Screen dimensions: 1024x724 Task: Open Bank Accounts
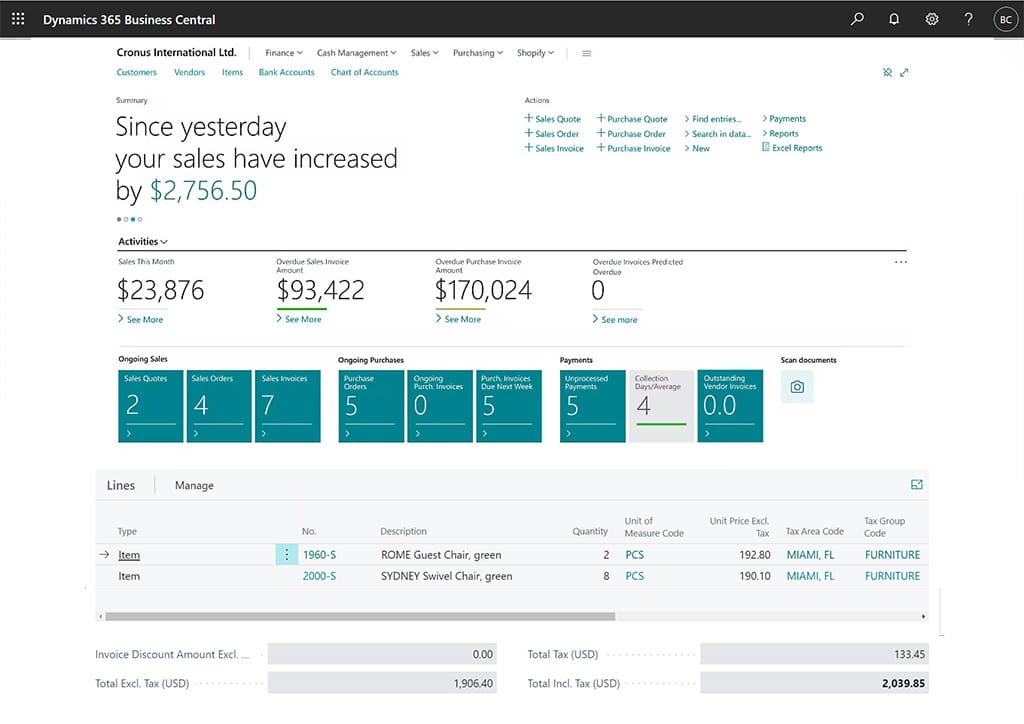(287, 72)
